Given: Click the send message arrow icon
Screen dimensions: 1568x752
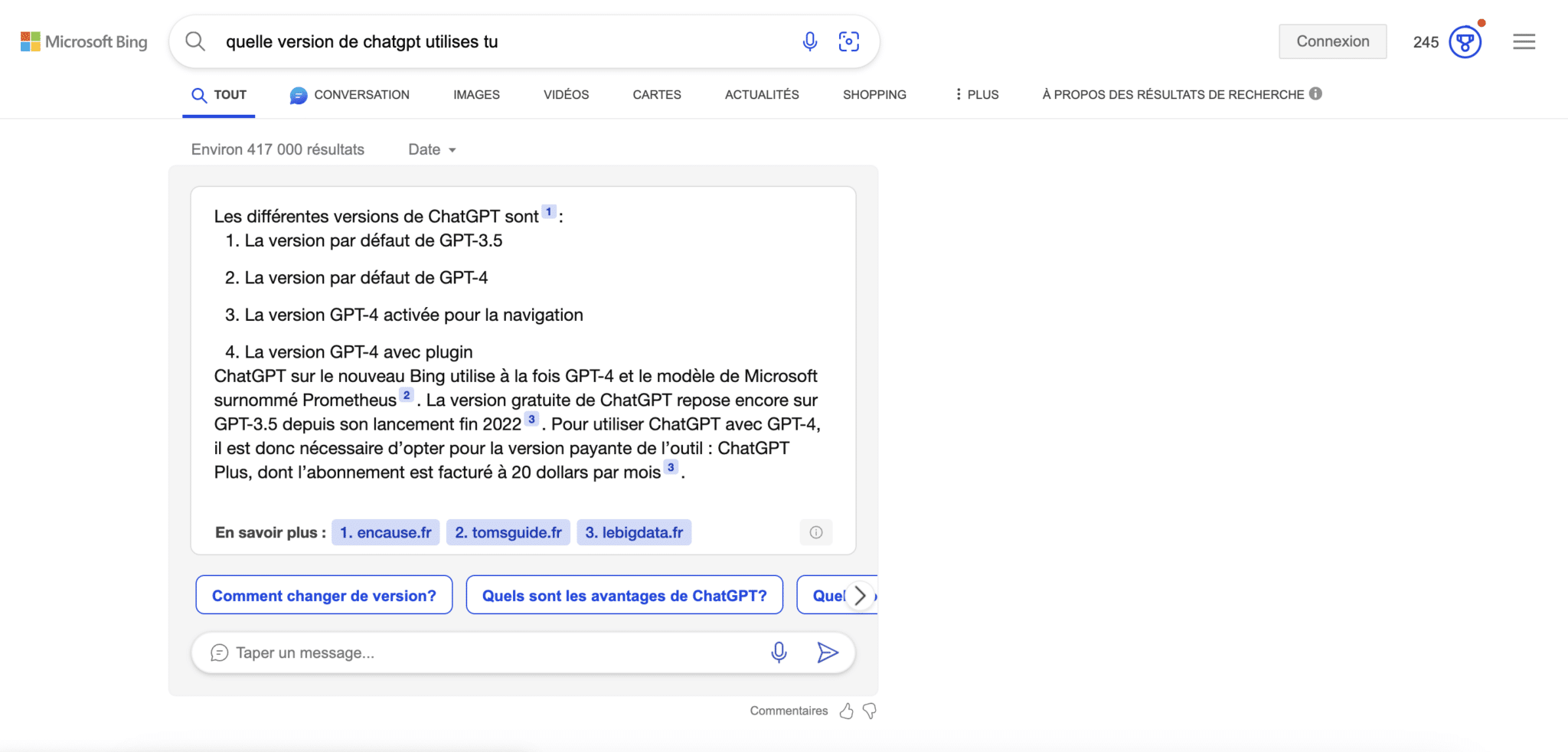Looking at the screenshot, I should click(828, 652).
